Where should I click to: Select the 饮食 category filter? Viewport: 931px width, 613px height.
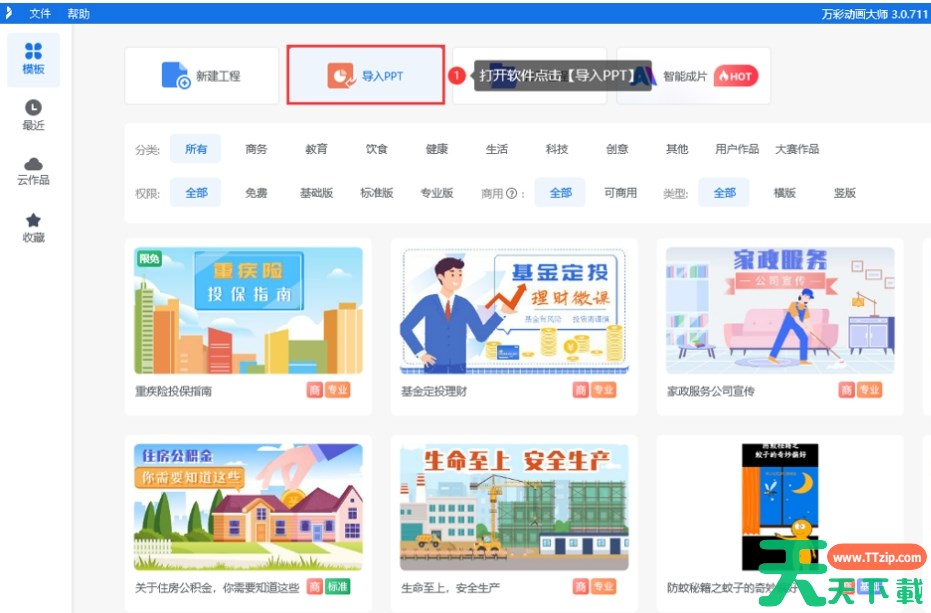pos(376,149)
